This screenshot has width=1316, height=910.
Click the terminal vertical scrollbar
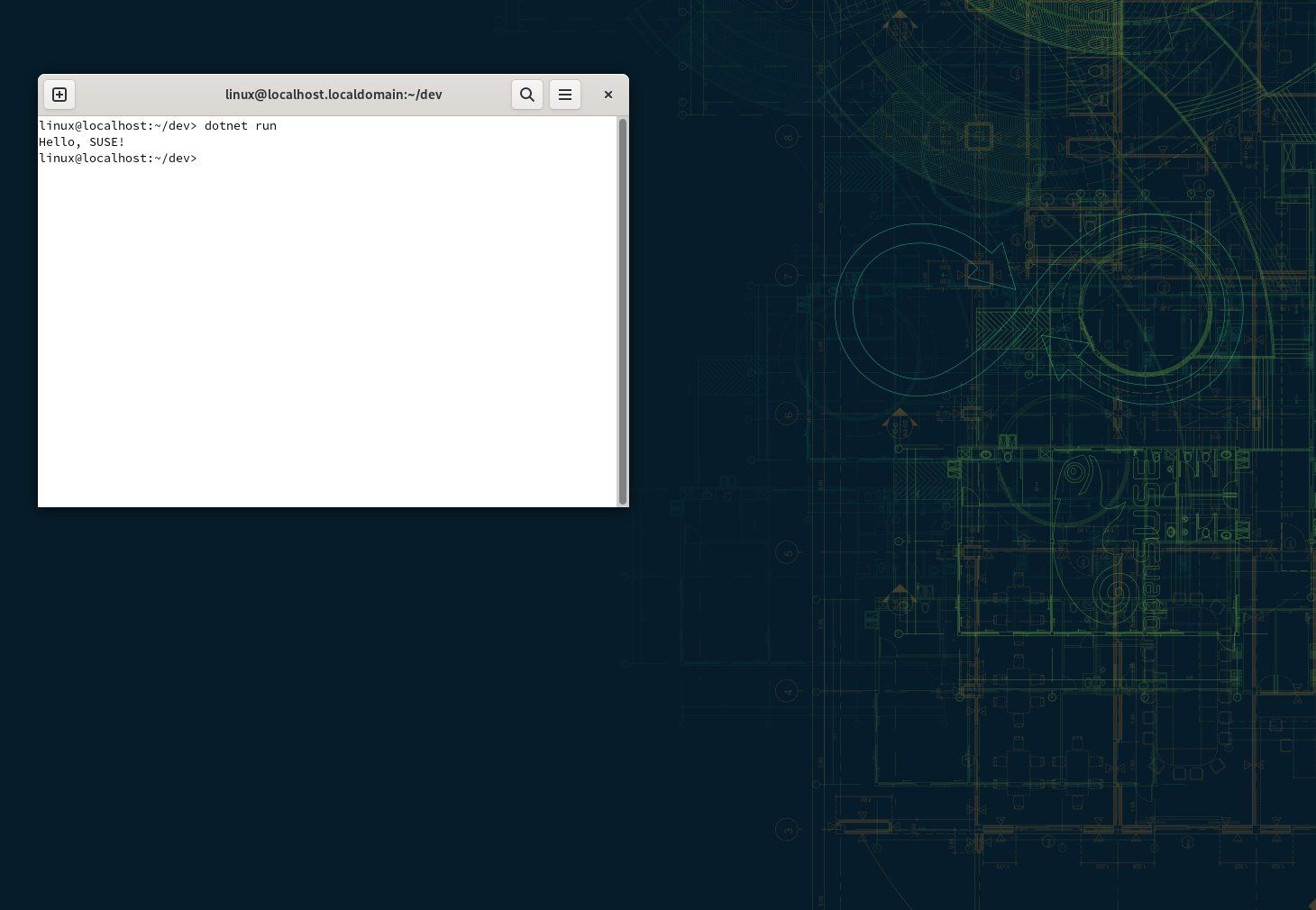[622, 311]
